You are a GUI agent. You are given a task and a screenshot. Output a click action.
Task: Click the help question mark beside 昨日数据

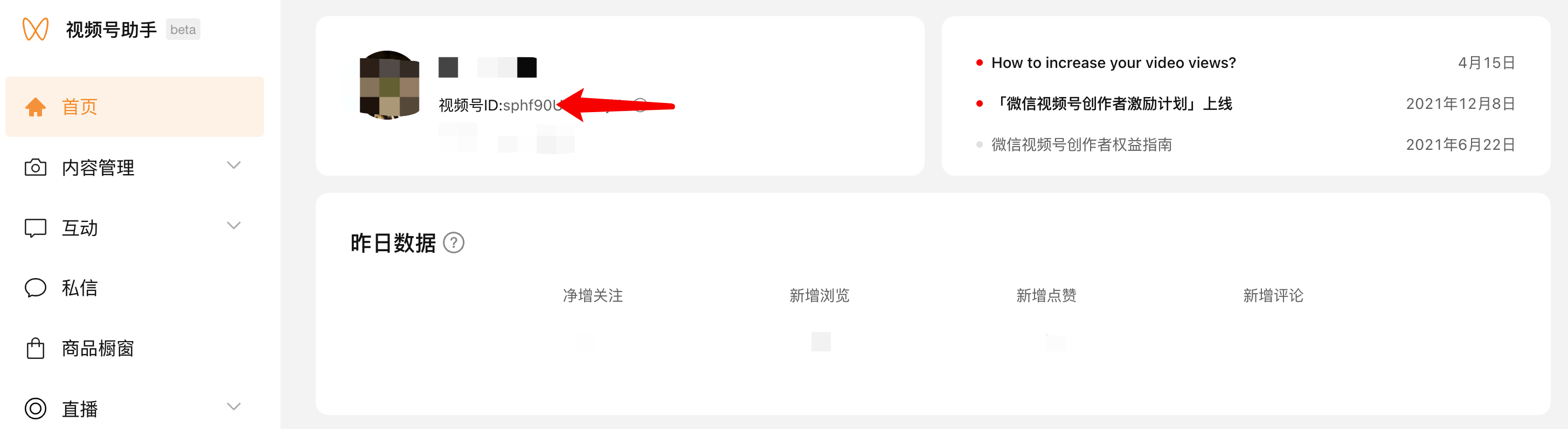(x=454, y=243)
